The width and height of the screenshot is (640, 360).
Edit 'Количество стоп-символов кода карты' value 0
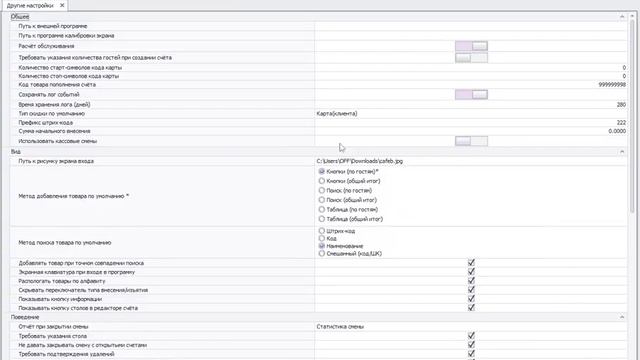coord(471,76)
